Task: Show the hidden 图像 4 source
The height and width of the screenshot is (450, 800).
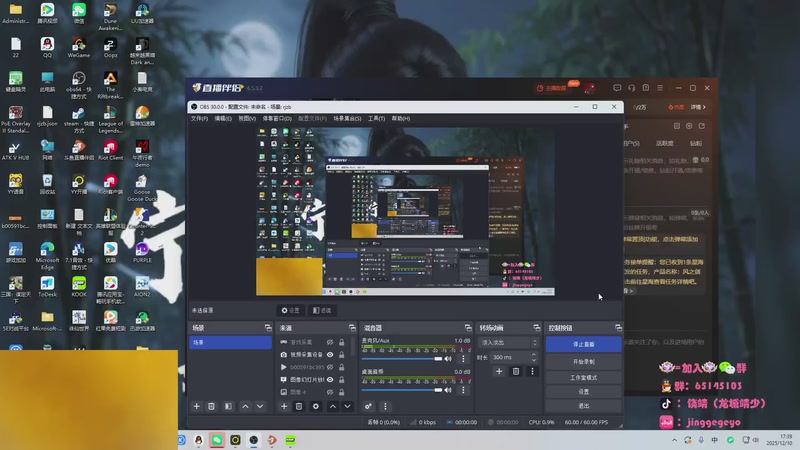Action: coord(330,392)
